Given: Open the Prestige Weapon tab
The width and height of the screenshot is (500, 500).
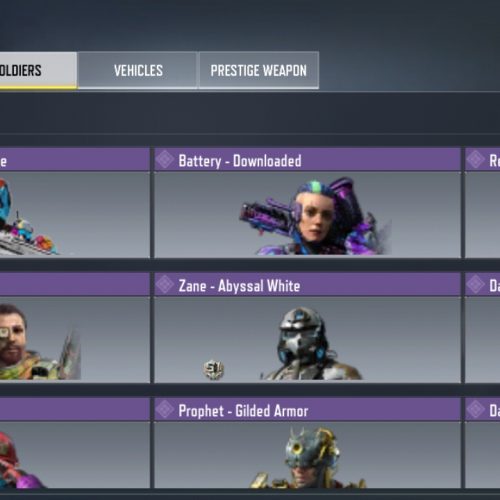Looking at the screenshot, I should click(x=259, y=70).
